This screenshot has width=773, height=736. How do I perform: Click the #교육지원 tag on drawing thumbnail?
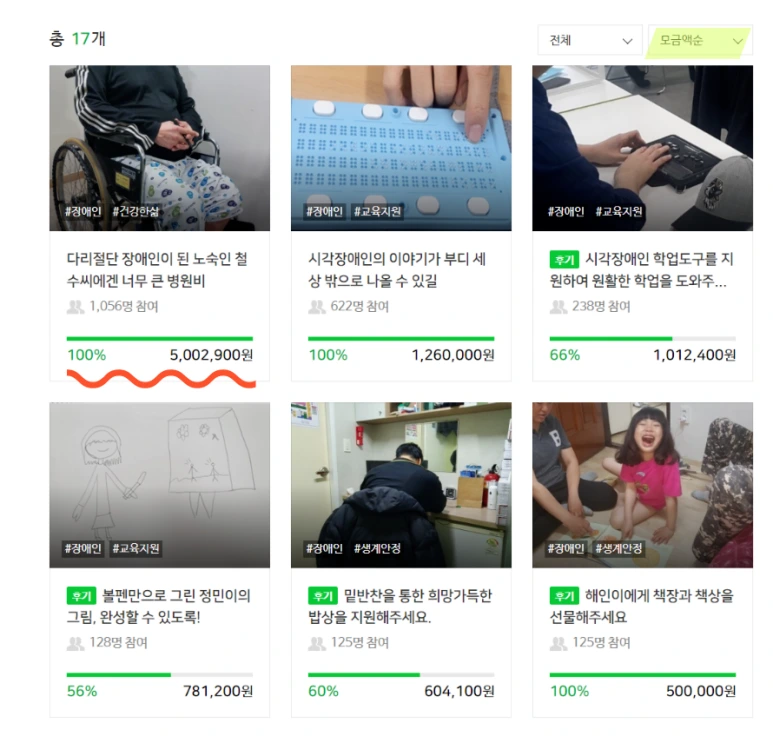coord(136,548)
